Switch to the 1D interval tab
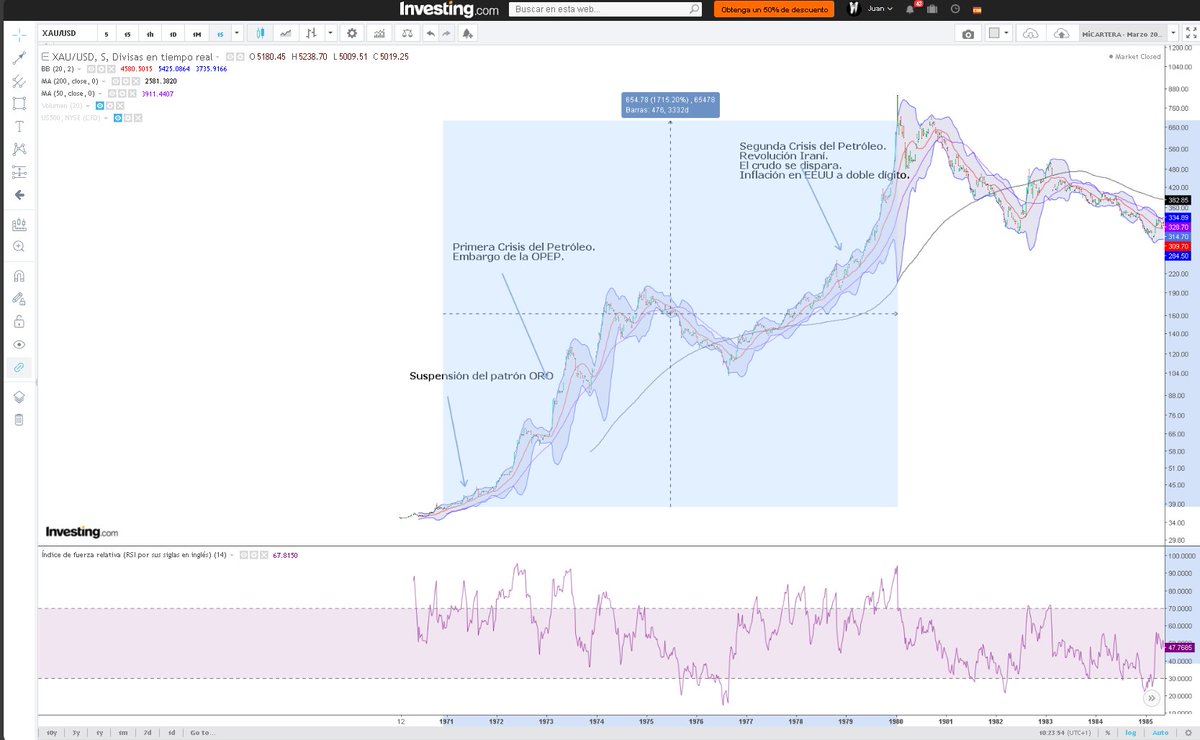The width and height of the screenshot is (1200, 740). point(172,33)
